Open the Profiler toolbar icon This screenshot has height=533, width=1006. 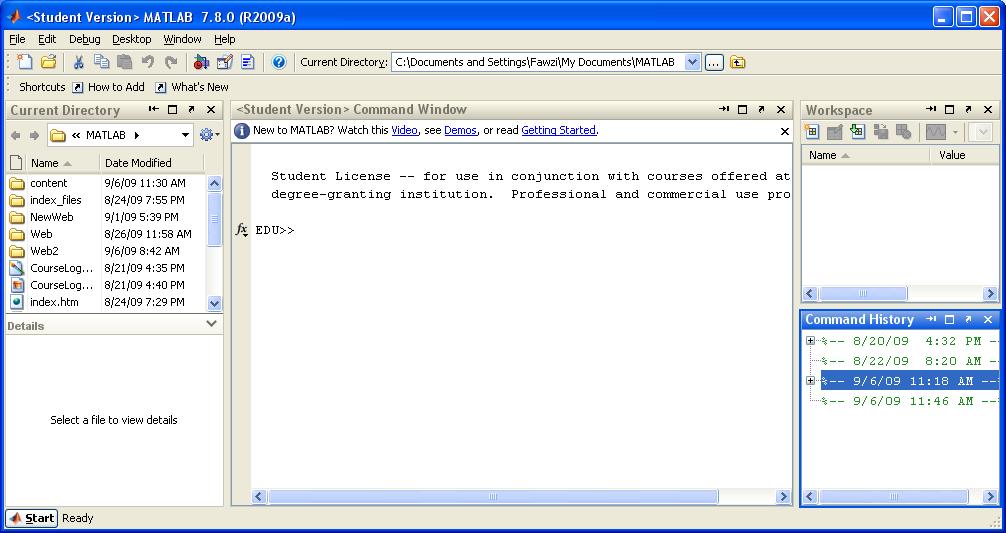tap(248, 62)
